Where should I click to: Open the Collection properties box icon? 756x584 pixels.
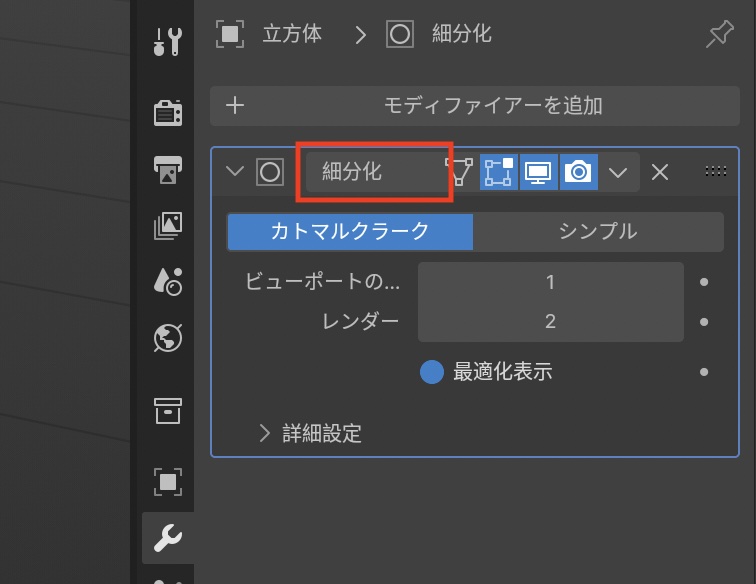(168, 410)
